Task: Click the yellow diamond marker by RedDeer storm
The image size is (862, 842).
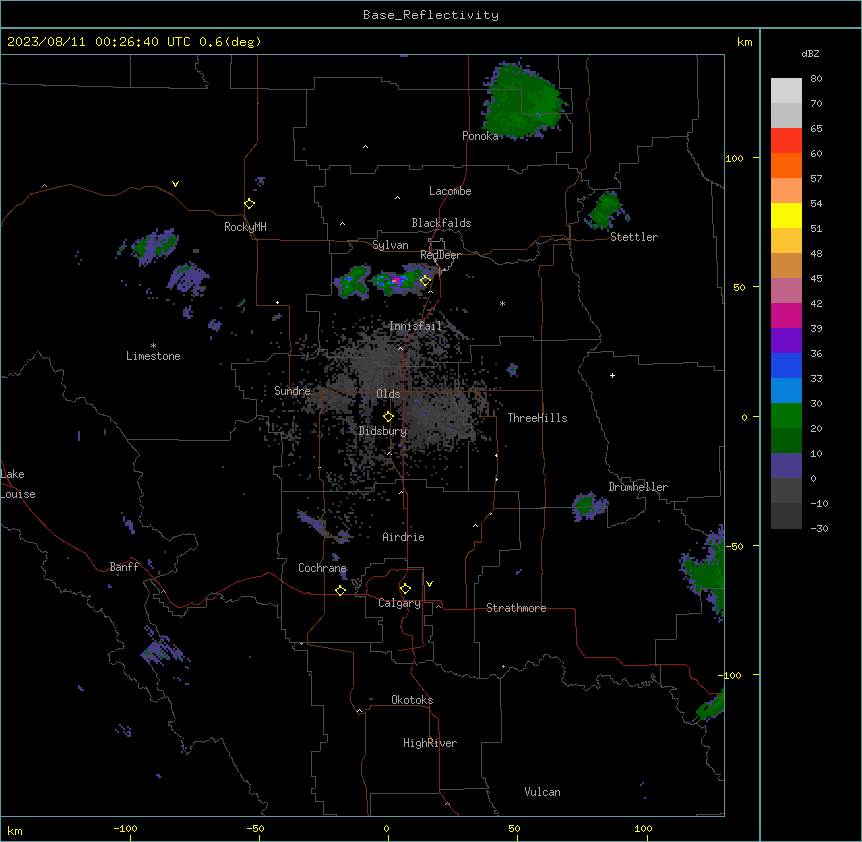Action: pyautogui.click(x=425, y=280)
